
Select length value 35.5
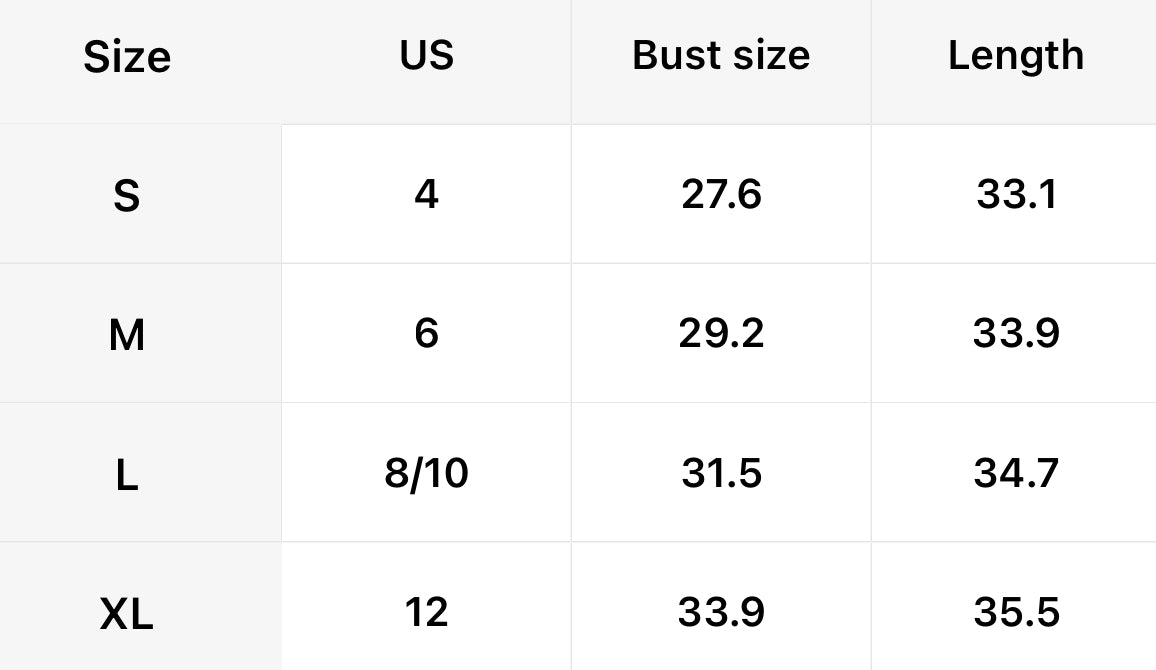coord(1016,612)
